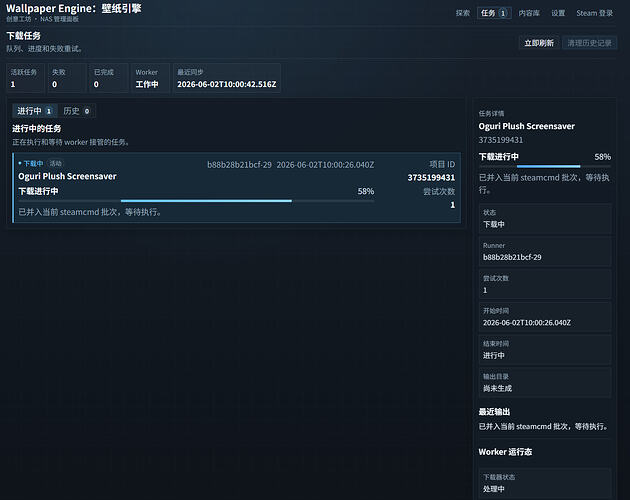Viewport: 630px width, 500px height.
Task: Click ID 3735199431 under details title
Action: pos(501,140)
